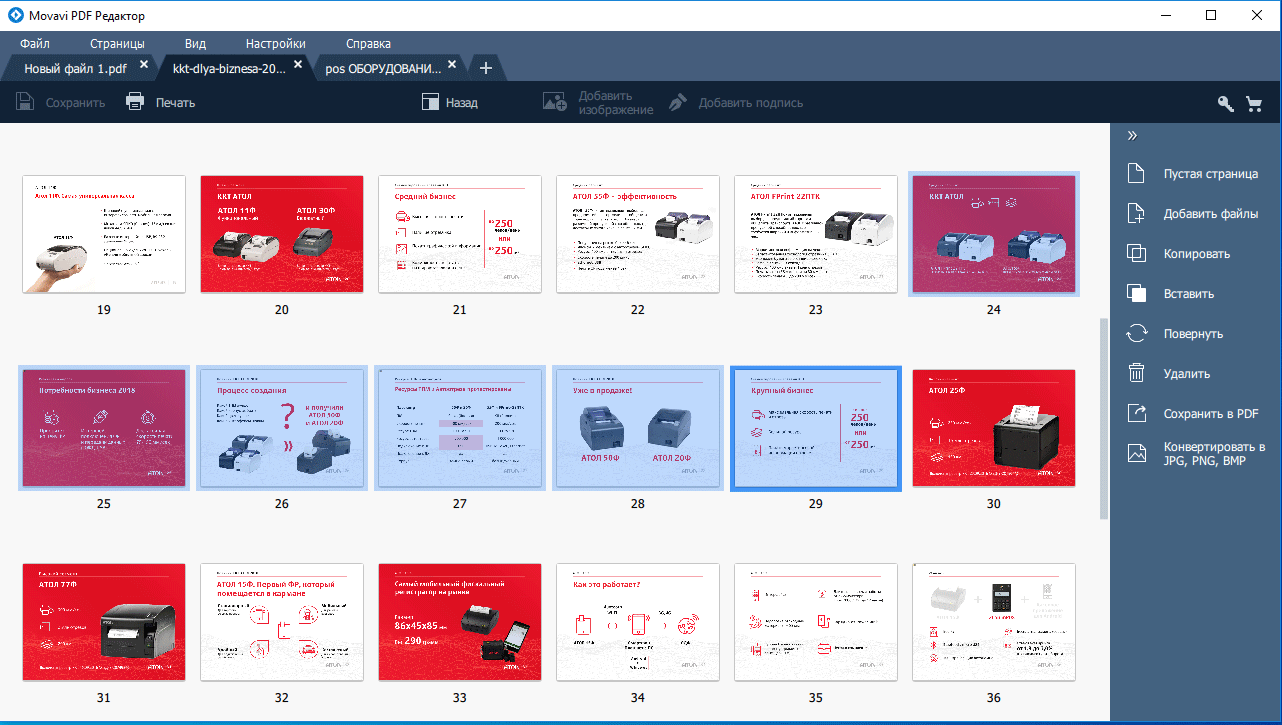Click the Назад button label
The image size is (1282, 725).
(462, 103)
